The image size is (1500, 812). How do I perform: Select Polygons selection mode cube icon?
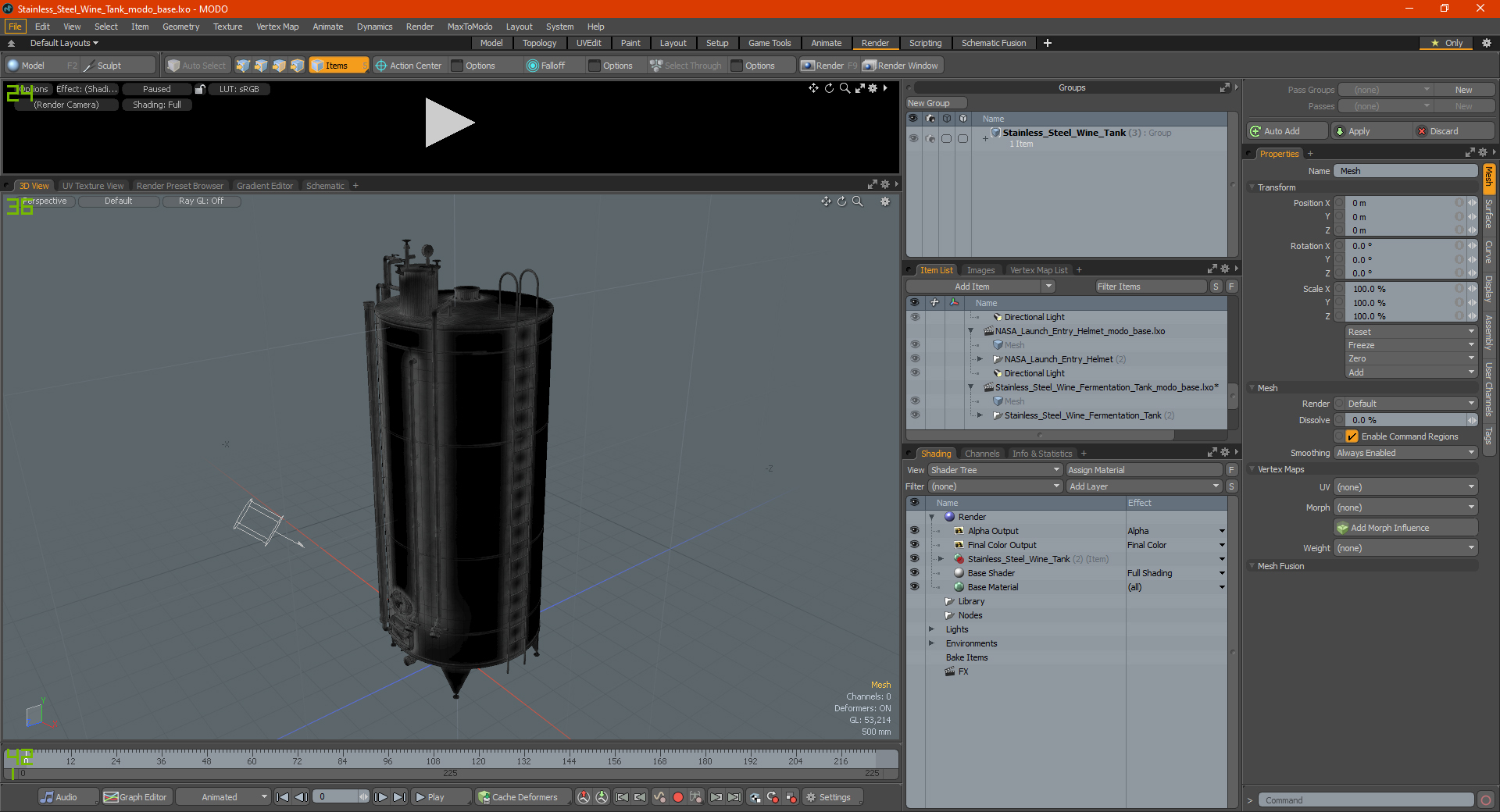[279, 66]
